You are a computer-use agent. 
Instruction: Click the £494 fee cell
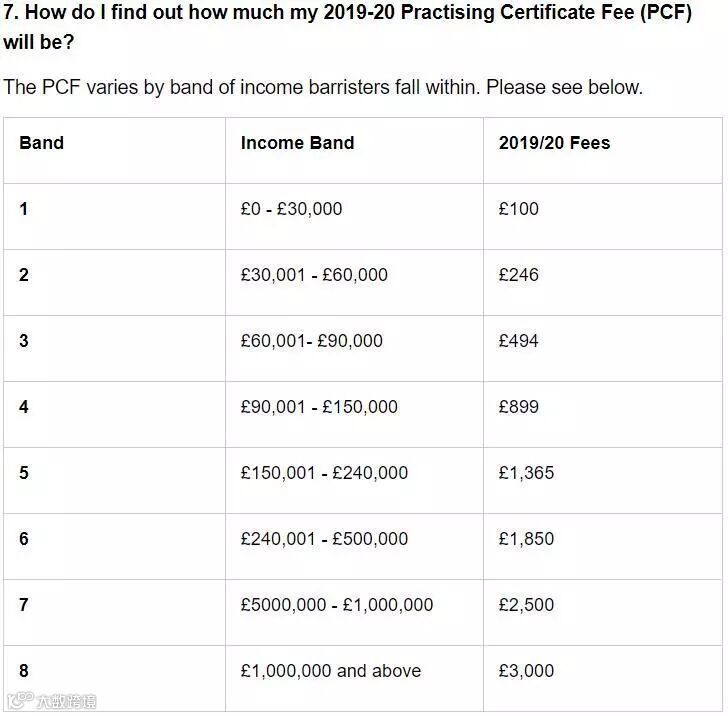(x=518, y=341)
